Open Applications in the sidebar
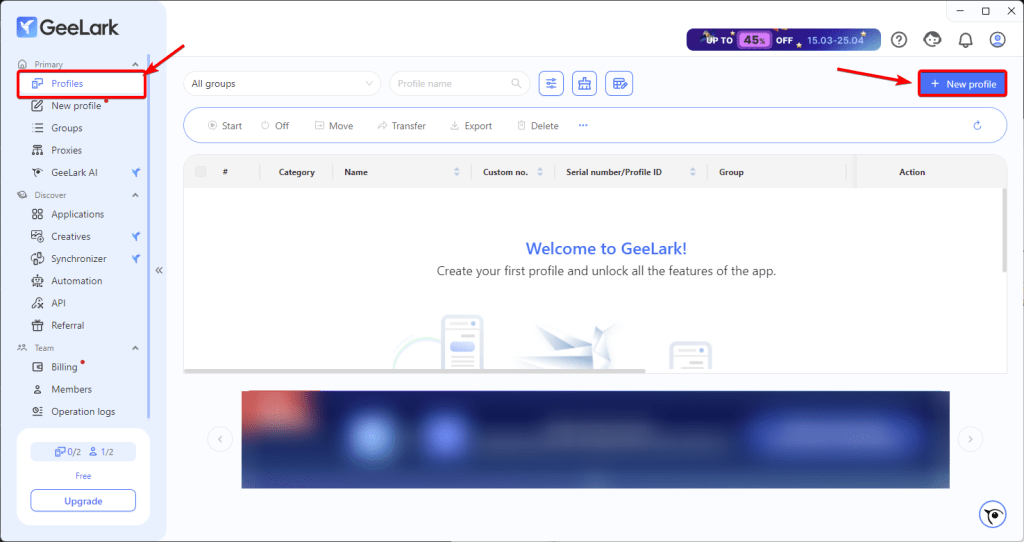This screenshot has width=1024, height=542. click(x=77, y=214)
